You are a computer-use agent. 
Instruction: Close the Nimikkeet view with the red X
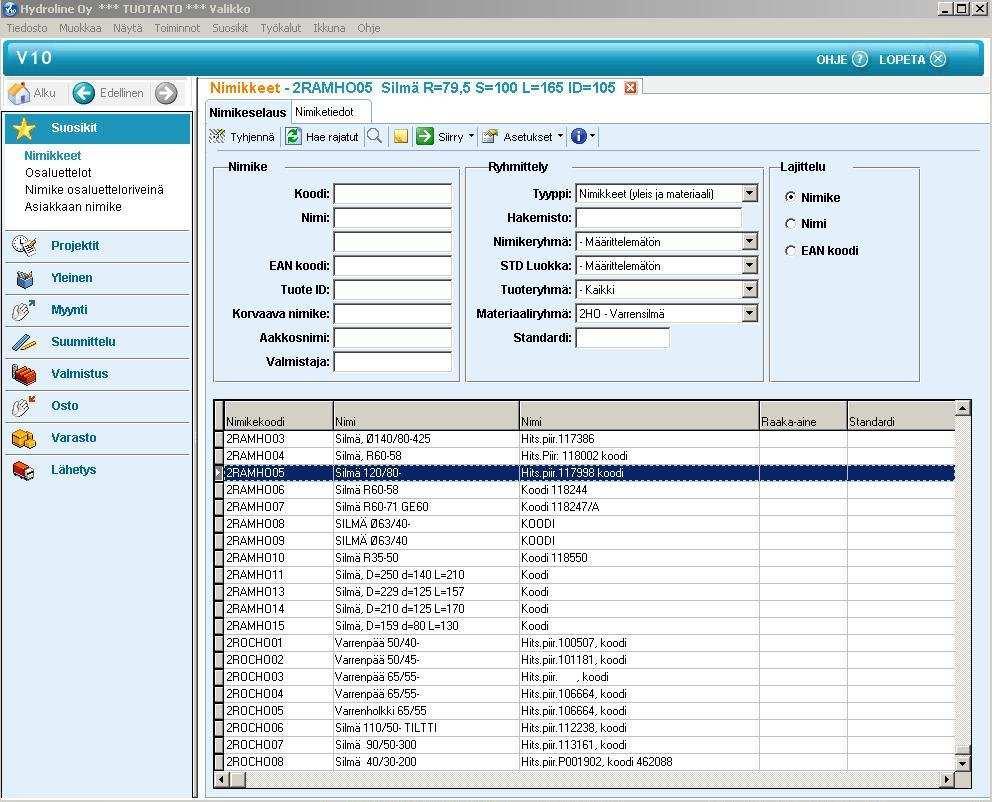coord(630,88)
